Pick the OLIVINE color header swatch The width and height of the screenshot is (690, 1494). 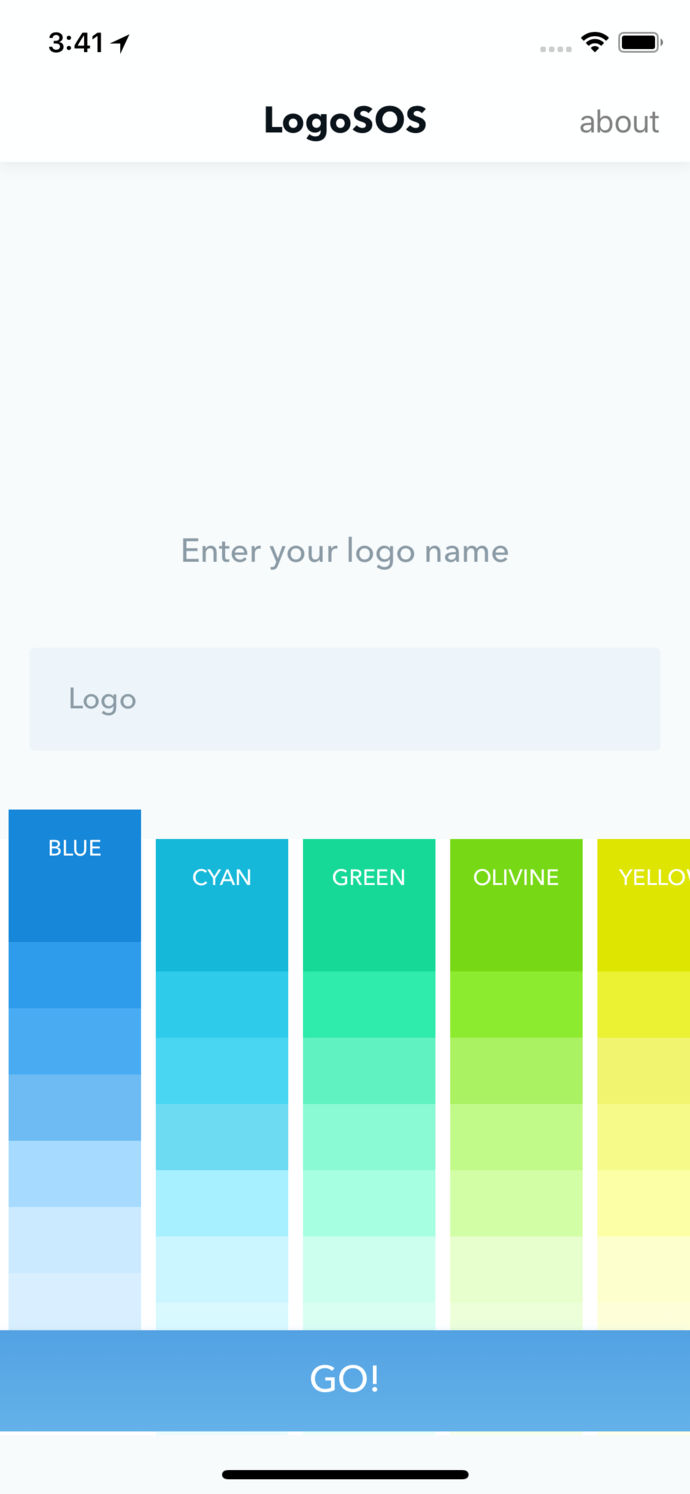(x=516, y=904)
